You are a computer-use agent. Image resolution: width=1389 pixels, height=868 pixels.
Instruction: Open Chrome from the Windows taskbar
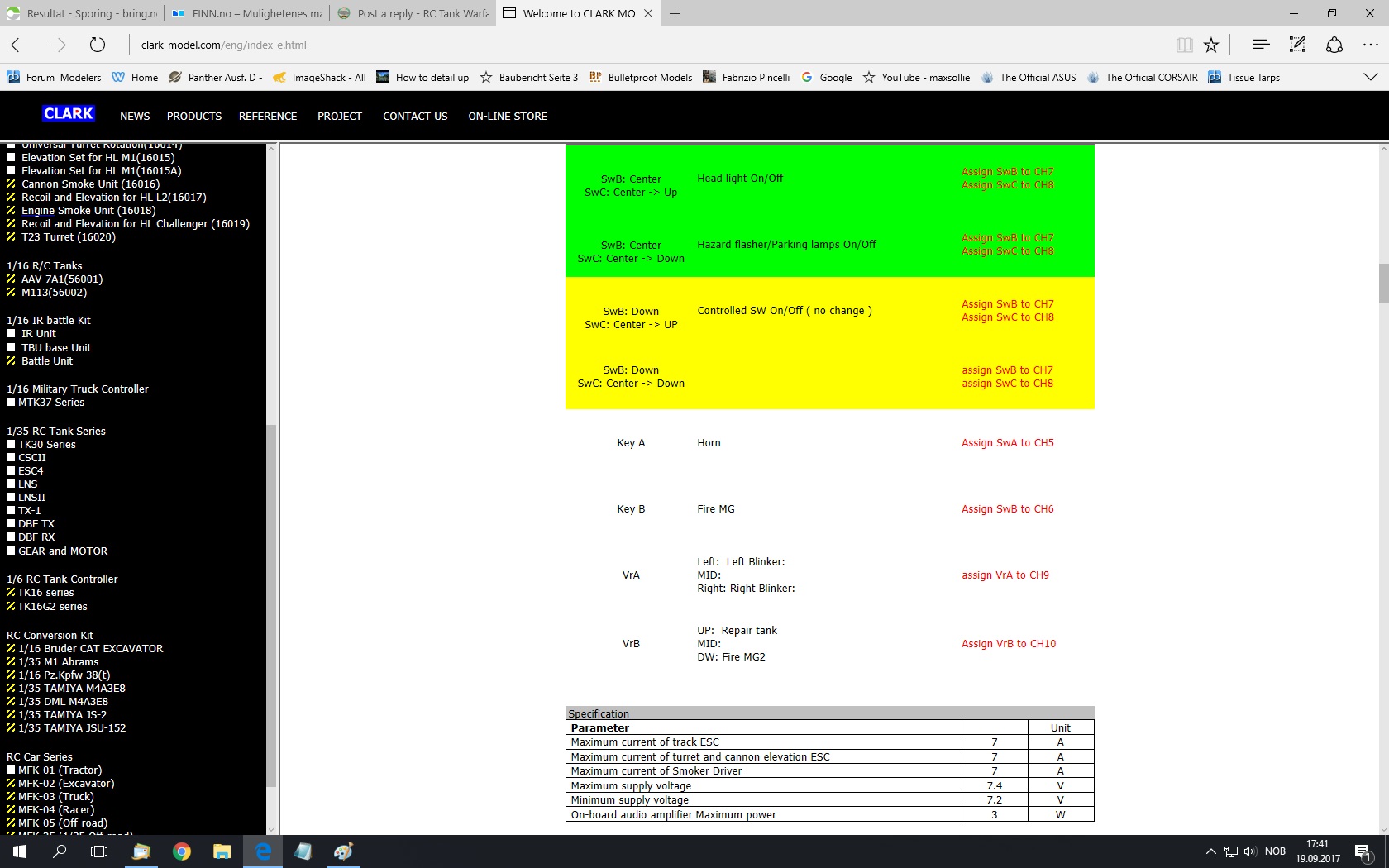182,851
